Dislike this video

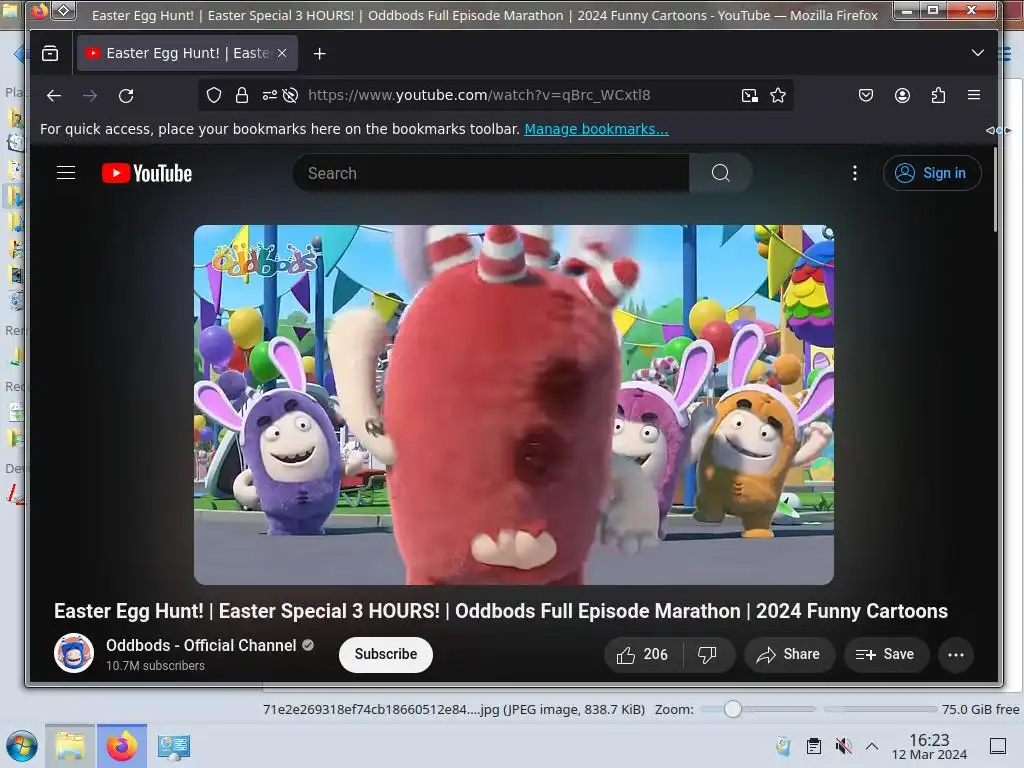click(x=709, y=655)
